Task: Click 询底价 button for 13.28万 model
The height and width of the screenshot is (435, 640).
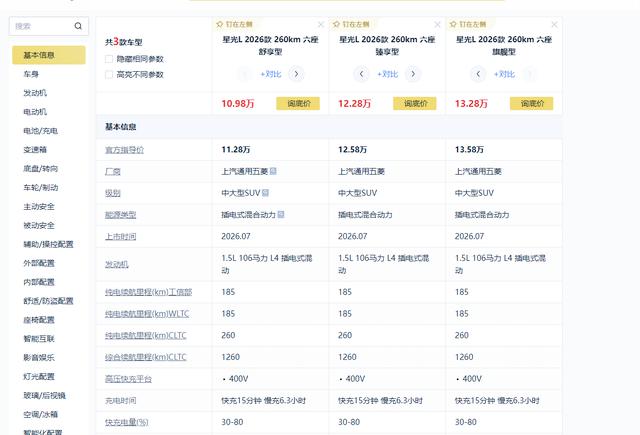Action: 531,103
